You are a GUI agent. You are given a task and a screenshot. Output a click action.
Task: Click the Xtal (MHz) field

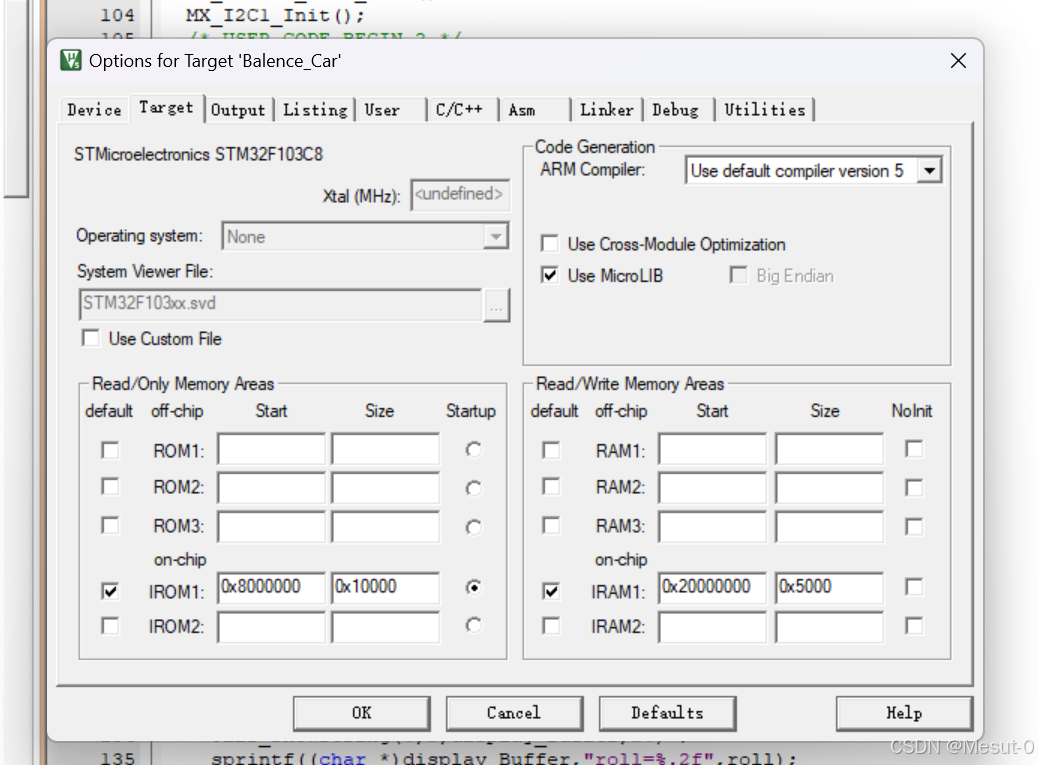460,195
